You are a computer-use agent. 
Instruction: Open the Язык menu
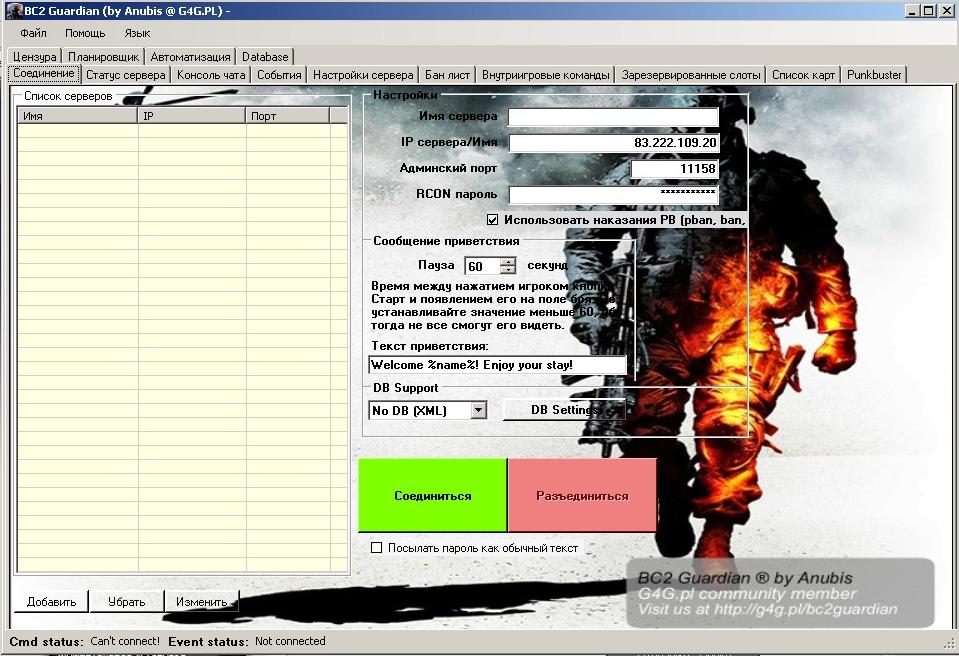point(137,33)
